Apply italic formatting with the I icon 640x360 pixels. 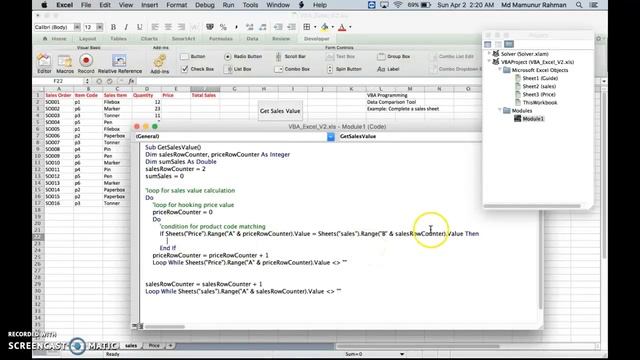coord(126,27)
